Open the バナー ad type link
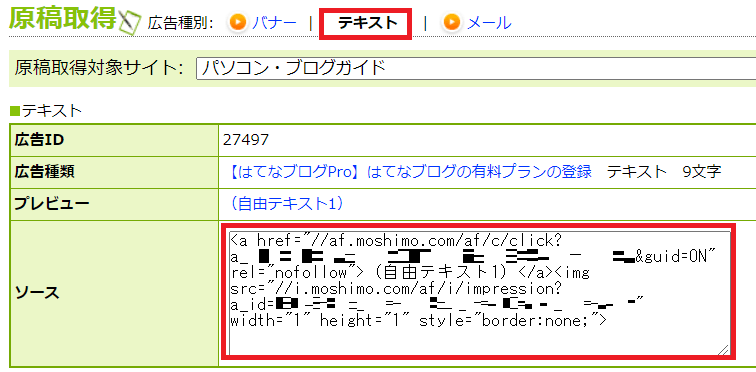Image resolution: width=756 pixels, height=372 pixels. 274,23
